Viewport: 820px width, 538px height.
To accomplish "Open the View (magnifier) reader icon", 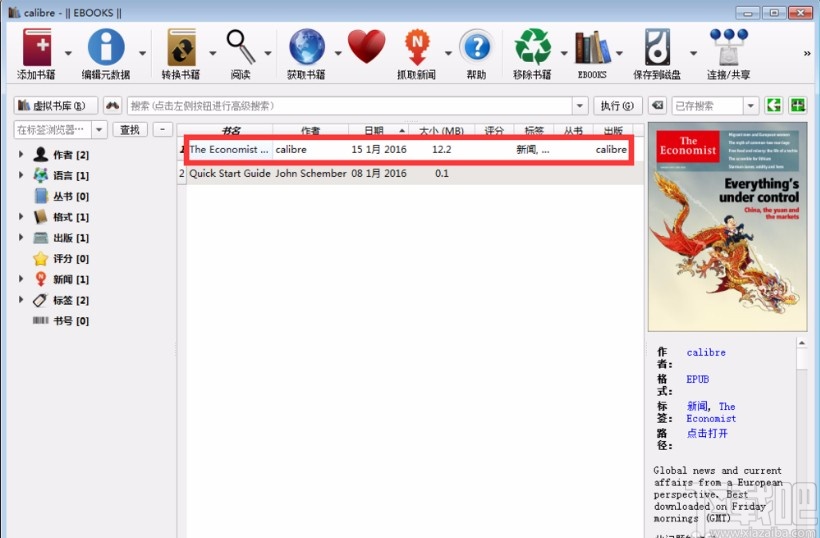I will 241,48.
